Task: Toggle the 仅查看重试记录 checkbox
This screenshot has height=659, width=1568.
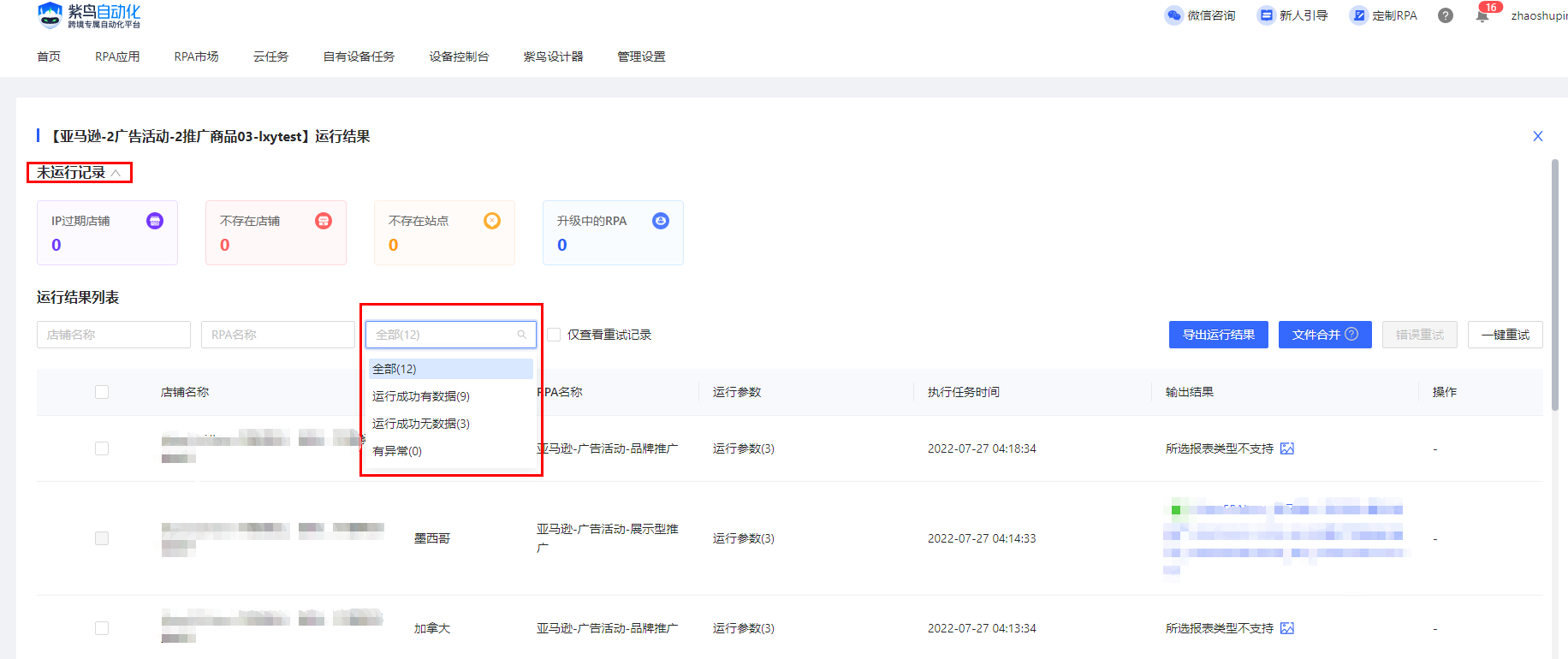Action: (x=554, y=335)
